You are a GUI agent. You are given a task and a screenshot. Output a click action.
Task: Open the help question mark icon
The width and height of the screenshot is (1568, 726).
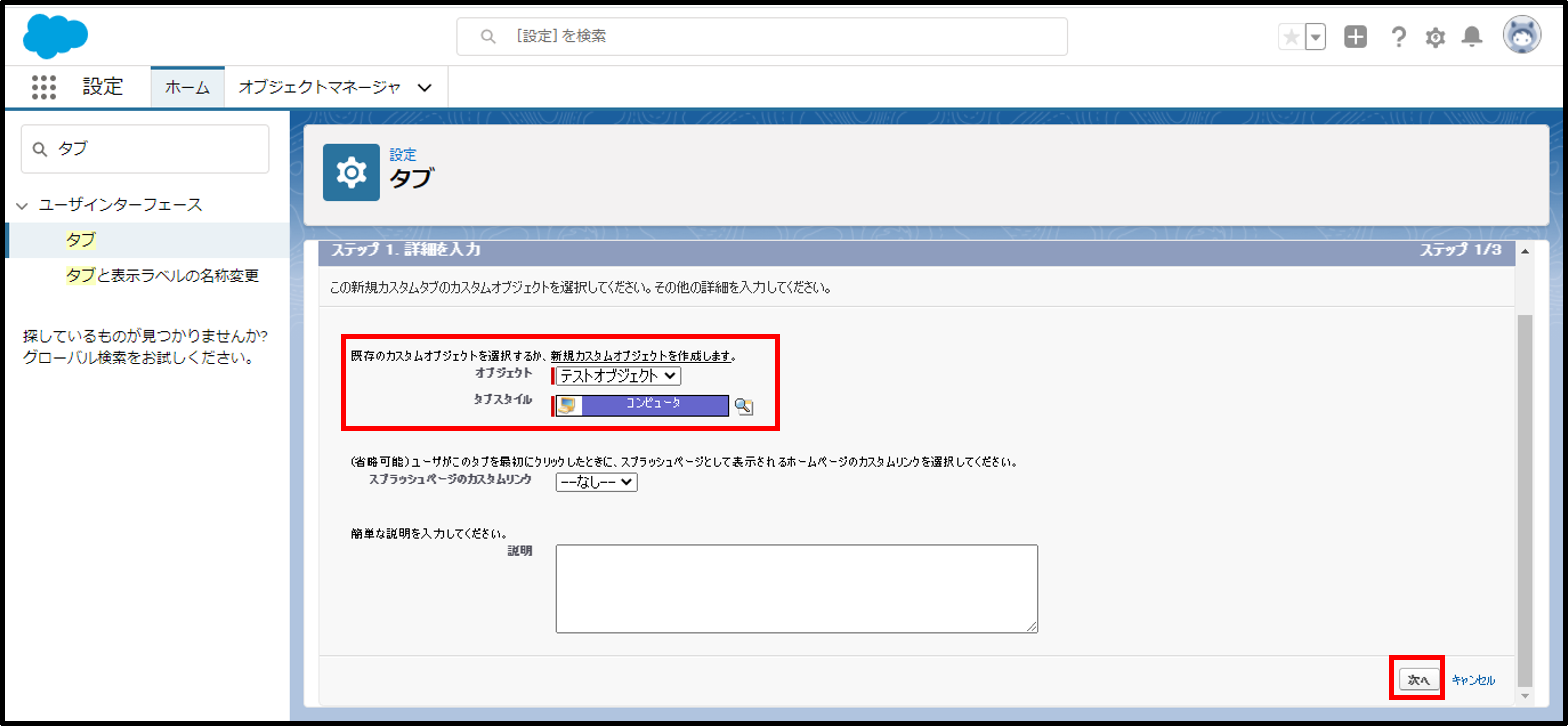click(1398, 37)
